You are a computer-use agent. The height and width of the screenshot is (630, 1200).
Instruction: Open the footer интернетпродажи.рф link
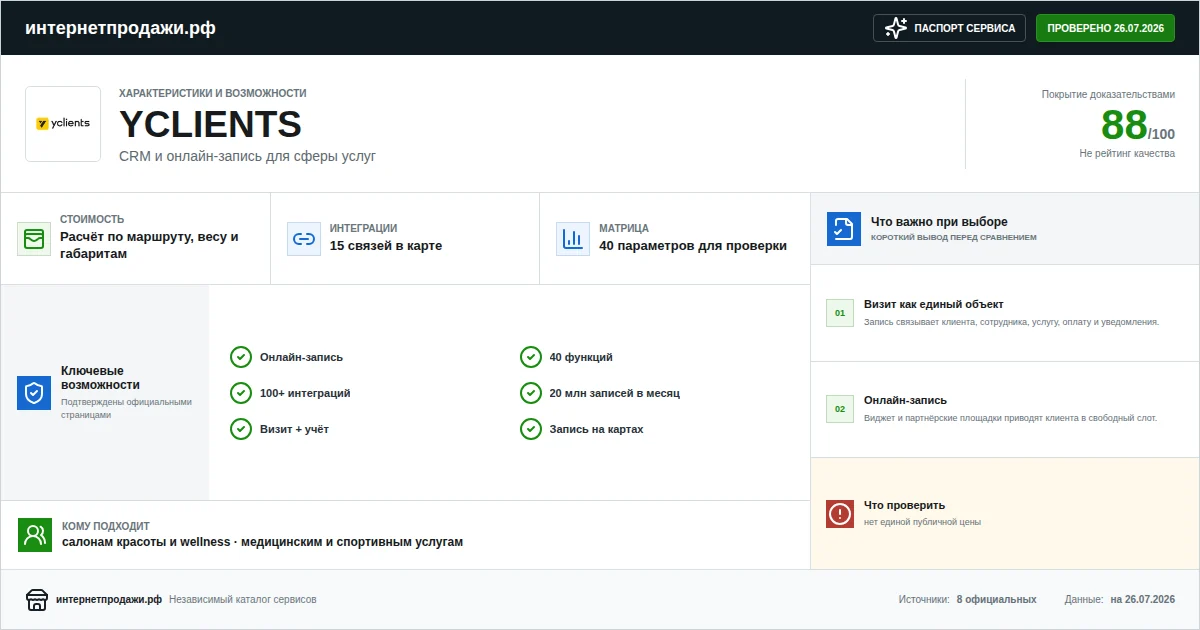click(109, 600)
